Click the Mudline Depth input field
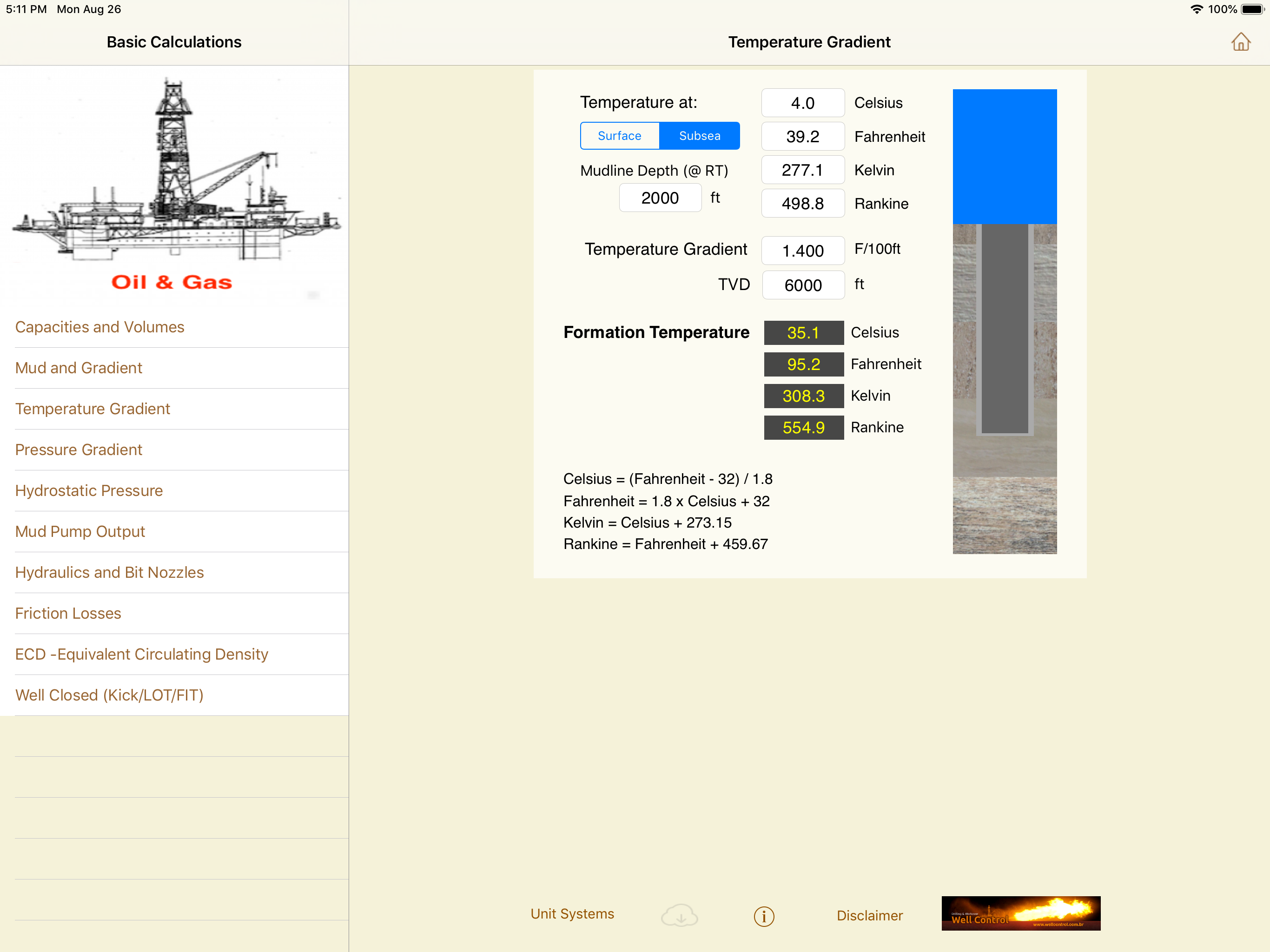The image size is (1270, 952). pos(660,198)
